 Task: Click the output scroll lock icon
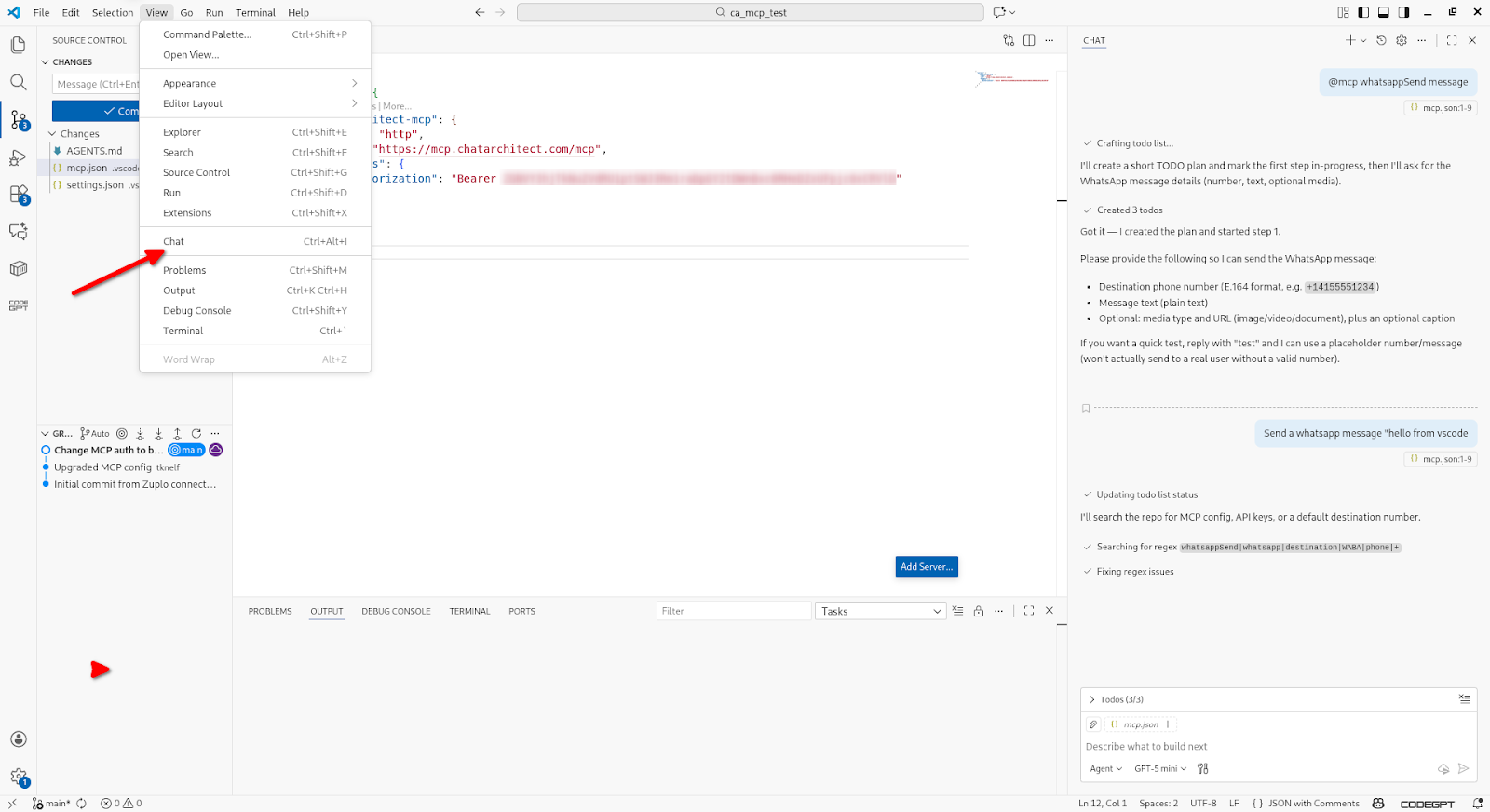(x=979, y=611)
